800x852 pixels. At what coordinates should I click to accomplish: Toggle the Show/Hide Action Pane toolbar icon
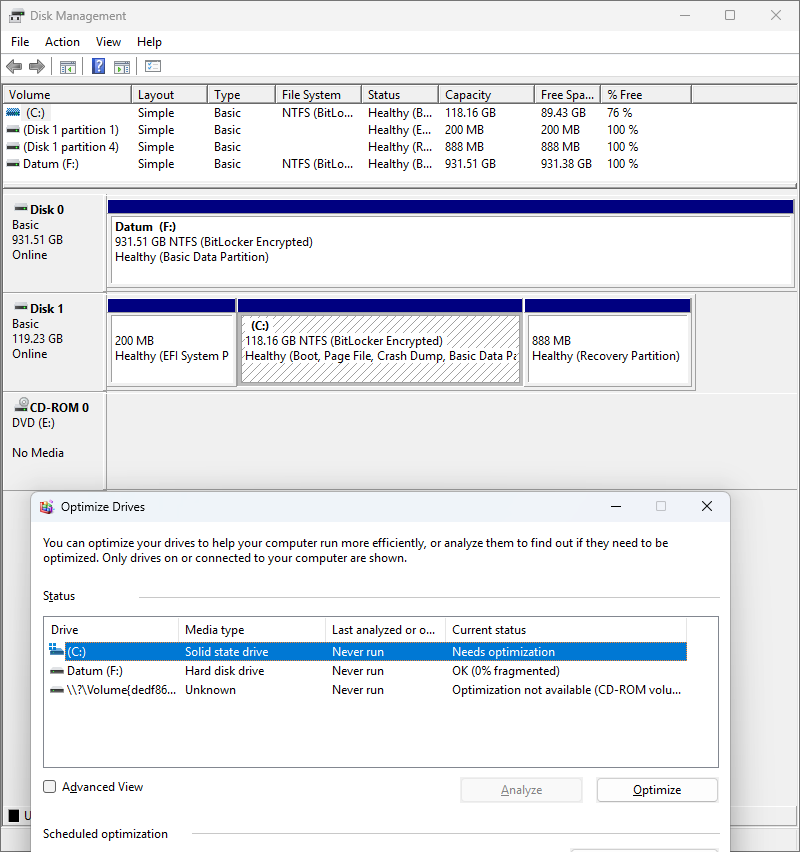point(122,67)
